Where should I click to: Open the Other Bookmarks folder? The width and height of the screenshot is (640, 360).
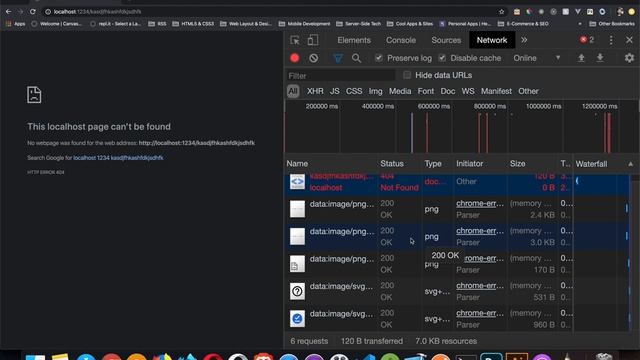pos(612,24)
